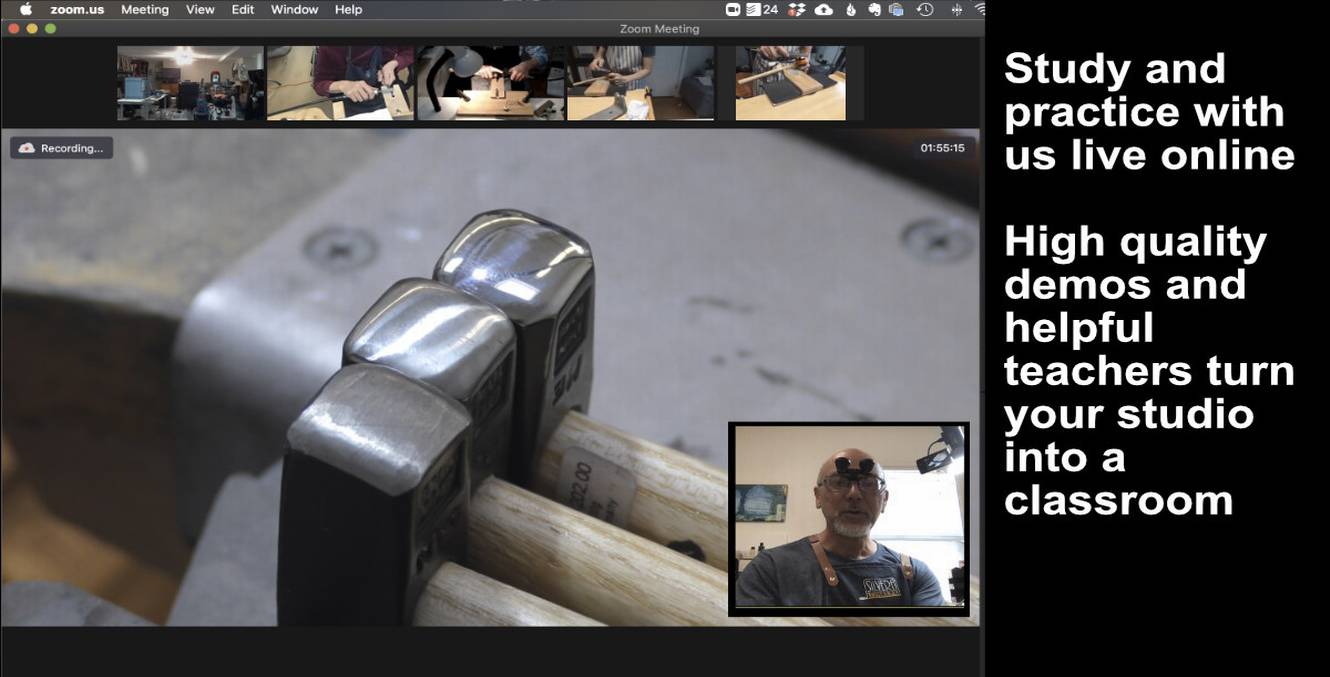Click the Recording... indicator button
The height and width of the screenshot is (677, 1330).
pos(62,148)
